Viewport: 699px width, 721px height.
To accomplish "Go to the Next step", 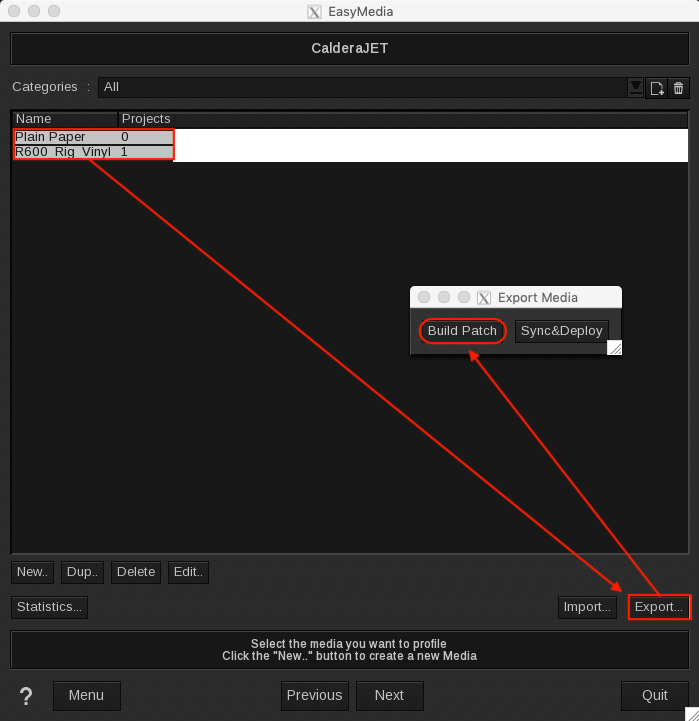I will tap(390, 696).
